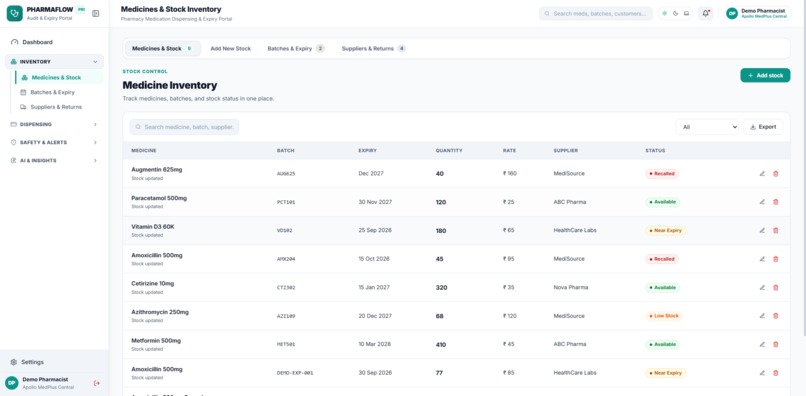The width and height of the screenshot is (806, 396).
Task: Collapse the INVENTORY section
Action: click(x=54, y=62)
